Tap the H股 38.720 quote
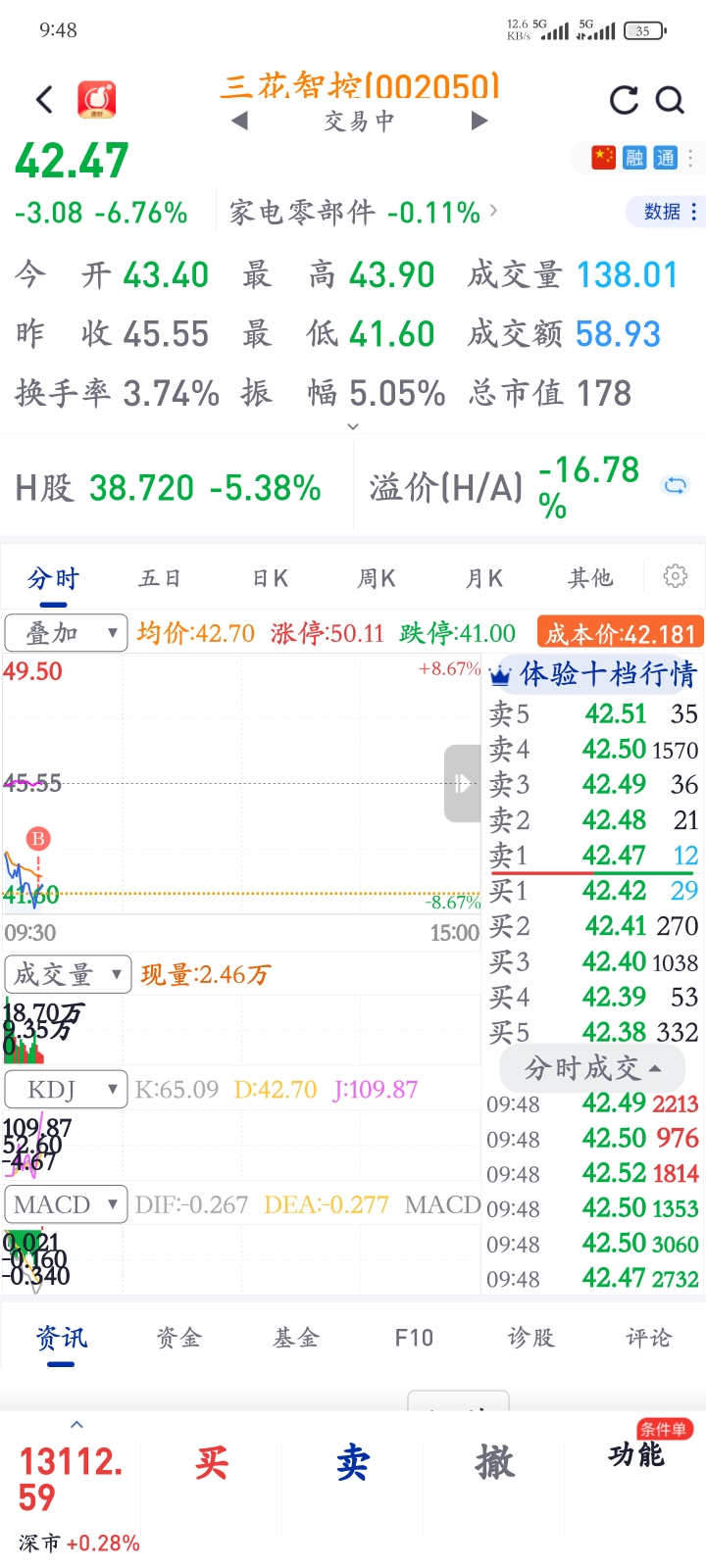The width and height of the screenshot is (706, 1568). point(168,487)
